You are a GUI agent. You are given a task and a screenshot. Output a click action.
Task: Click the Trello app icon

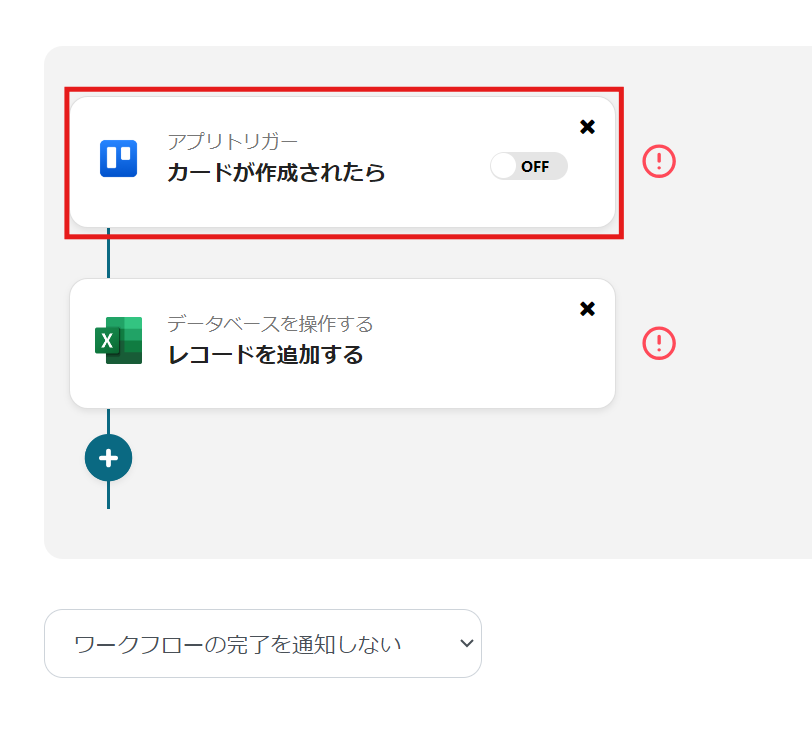(118, 159)
